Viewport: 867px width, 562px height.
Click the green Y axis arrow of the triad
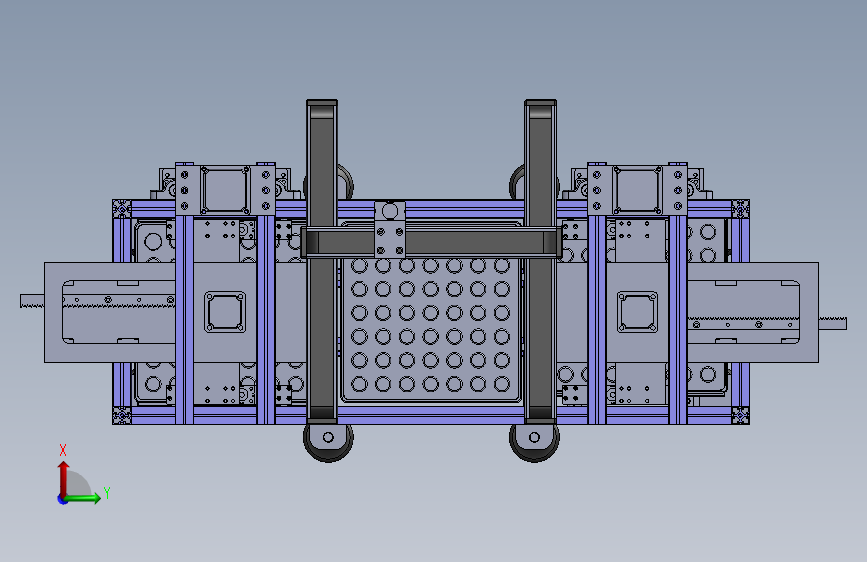point(83,498)
